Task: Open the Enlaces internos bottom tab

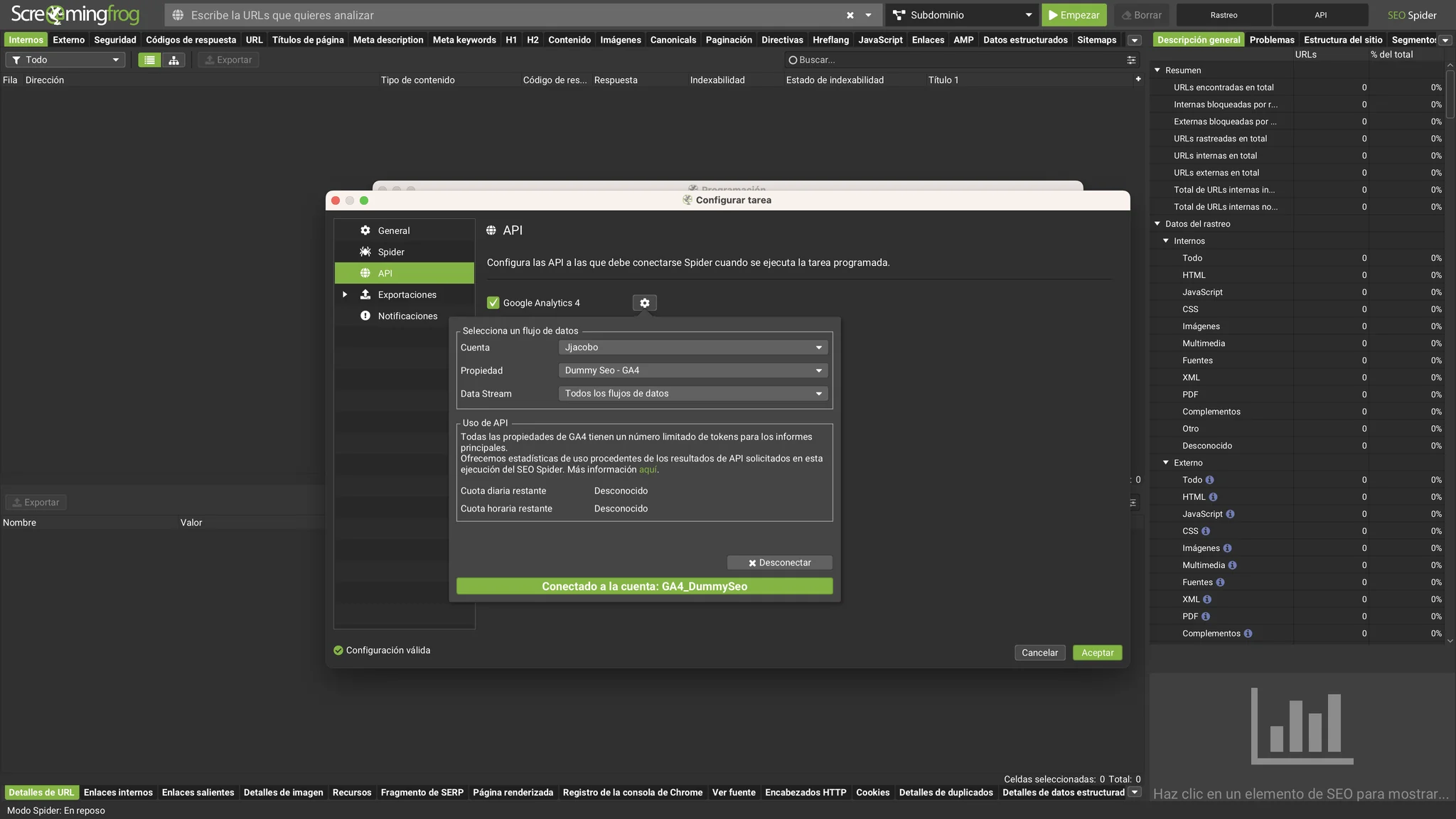Action: click(x=118, y=792)
